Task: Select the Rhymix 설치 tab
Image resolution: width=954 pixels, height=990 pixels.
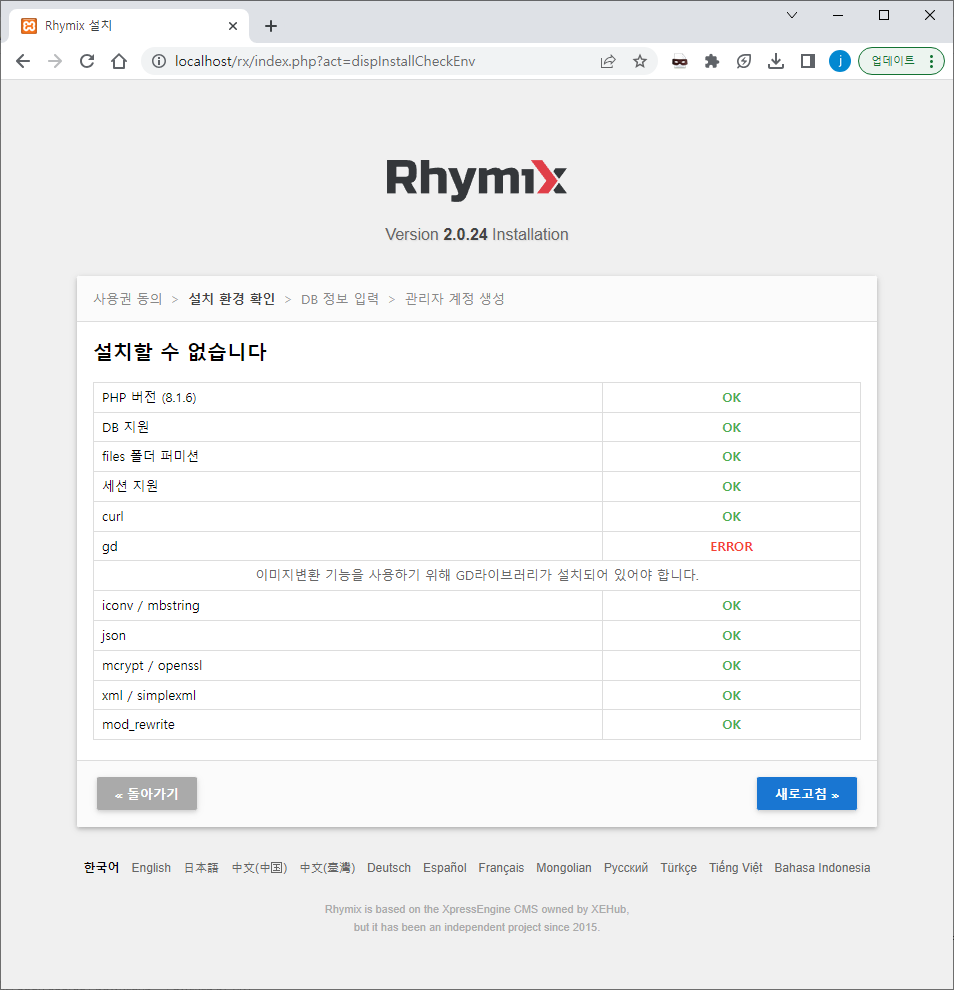Action: 129,26
